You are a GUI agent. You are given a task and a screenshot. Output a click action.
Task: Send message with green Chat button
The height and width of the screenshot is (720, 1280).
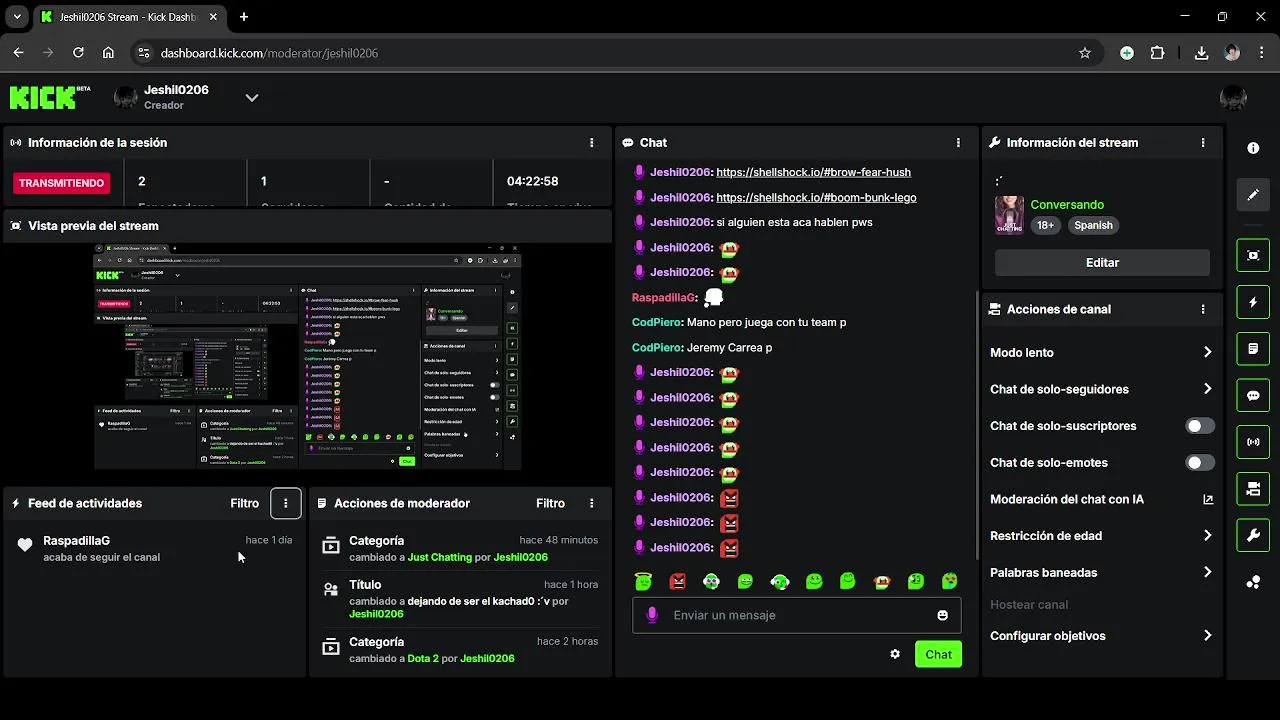click(938, 654)
